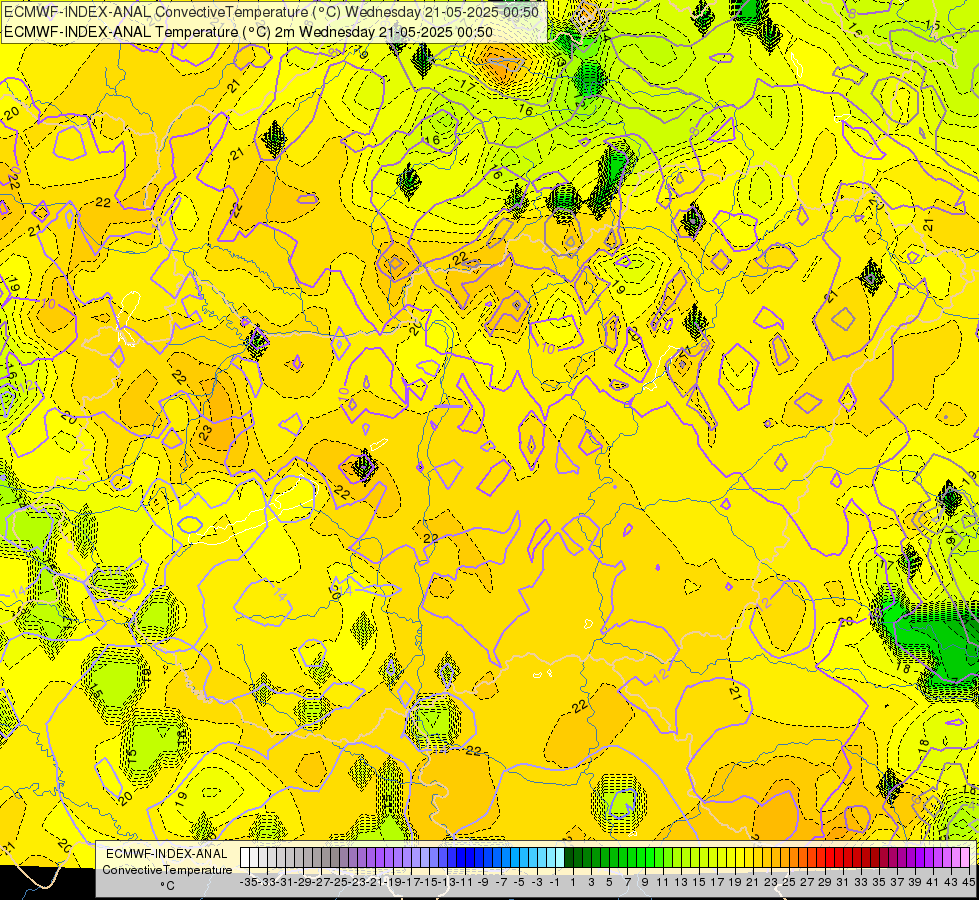Click the '43' legend scale value
Screen dimensions: 979x900
[951, 883]
